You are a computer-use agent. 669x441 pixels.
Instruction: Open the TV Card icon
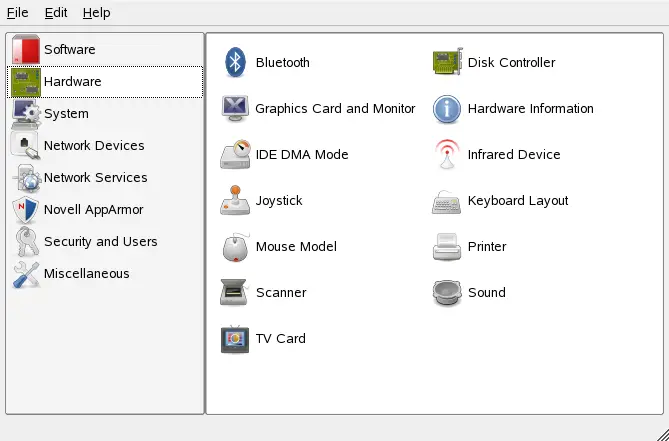point(235,338)
